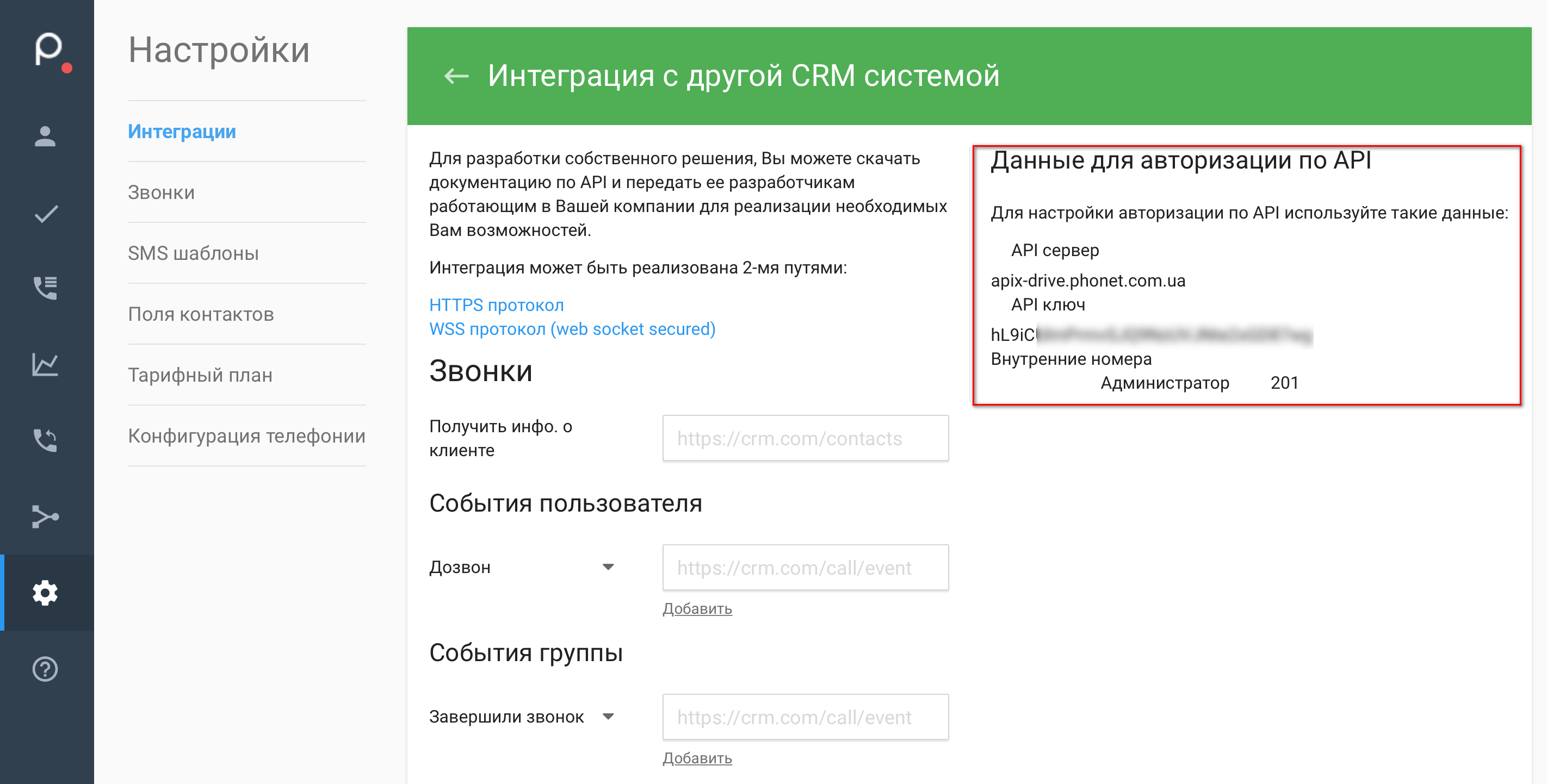Screen dimensions: 1547x784
Task: Open the tasks checkmark icon in sidebar
Action: point(46,214)
